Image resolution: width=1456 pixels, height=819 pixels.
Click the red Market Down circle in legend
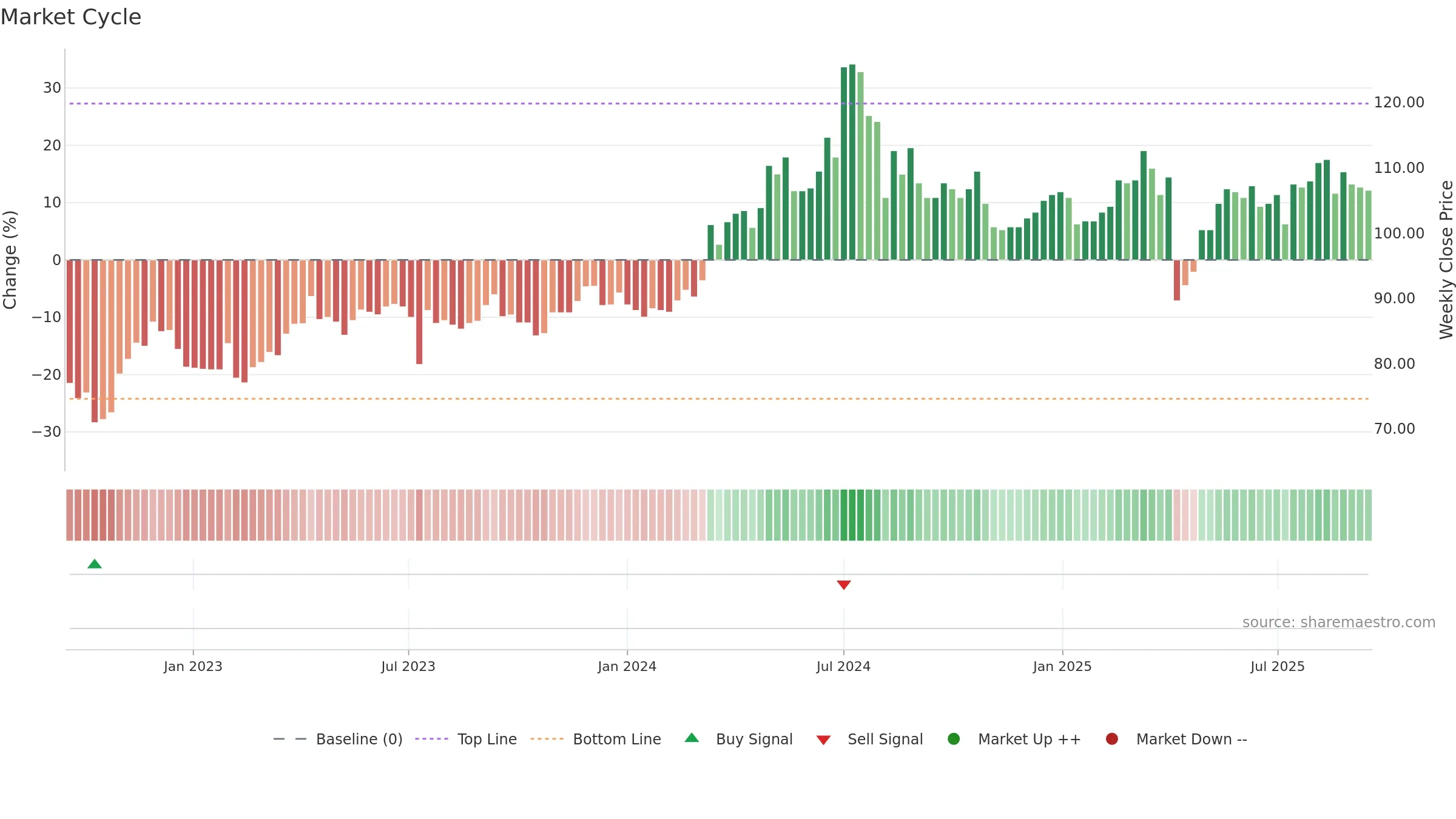[x=1112, y=739]
